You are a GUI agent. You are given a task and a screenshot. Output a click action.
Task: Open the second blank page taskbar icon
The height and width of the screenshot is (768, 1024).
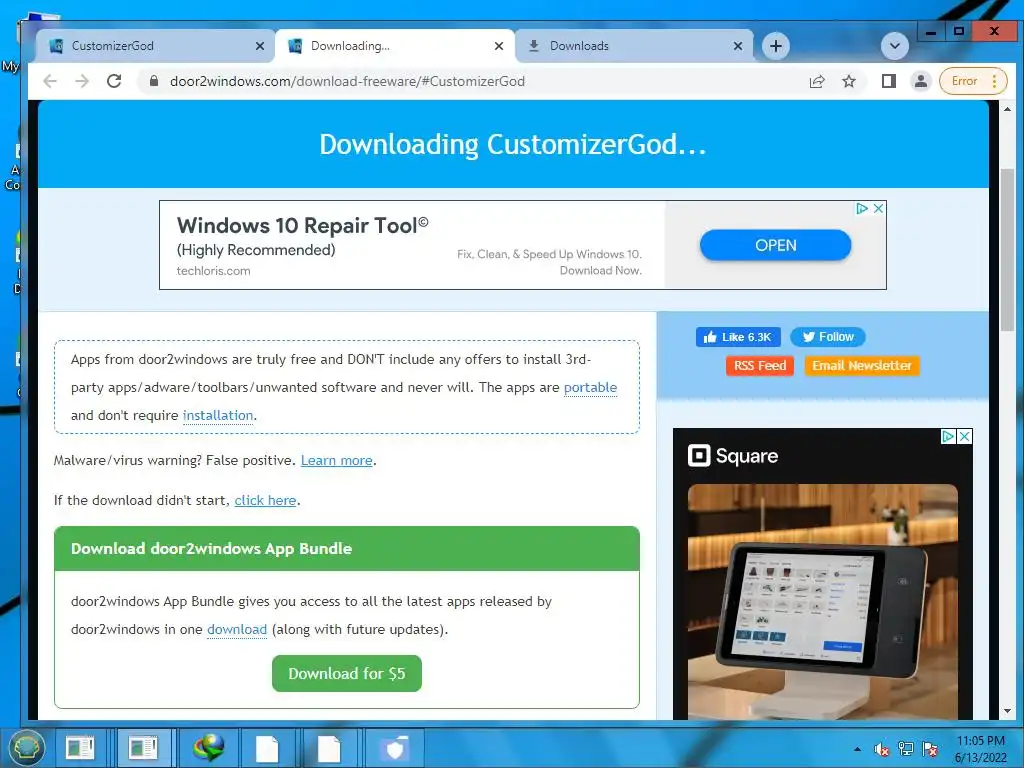click(x=329, y=748)
